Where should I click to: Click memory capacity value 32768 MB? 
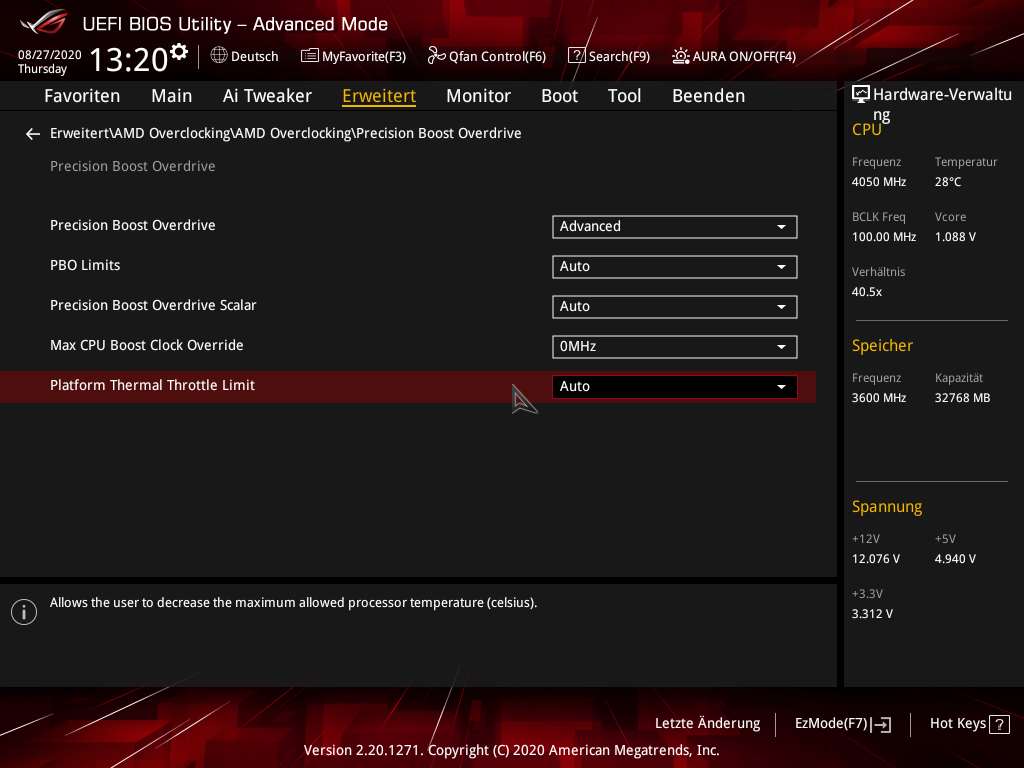point(962,398)
